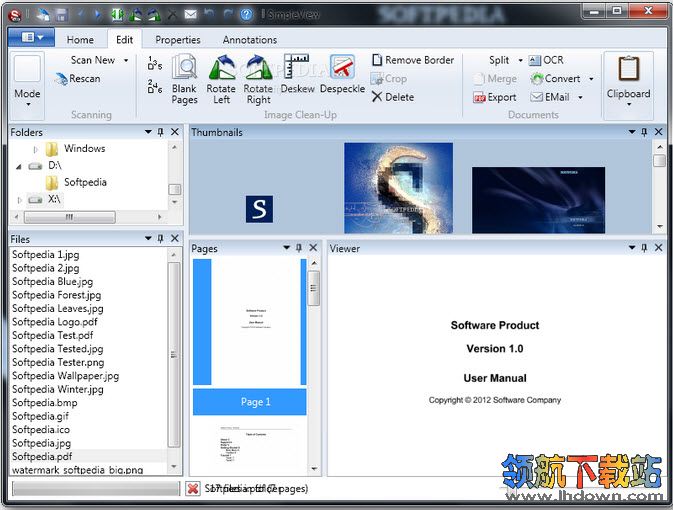This screenshot has width=673, height=510.
Task: Click the save disk icon in title bar
Action: click(x=62, y=15)
